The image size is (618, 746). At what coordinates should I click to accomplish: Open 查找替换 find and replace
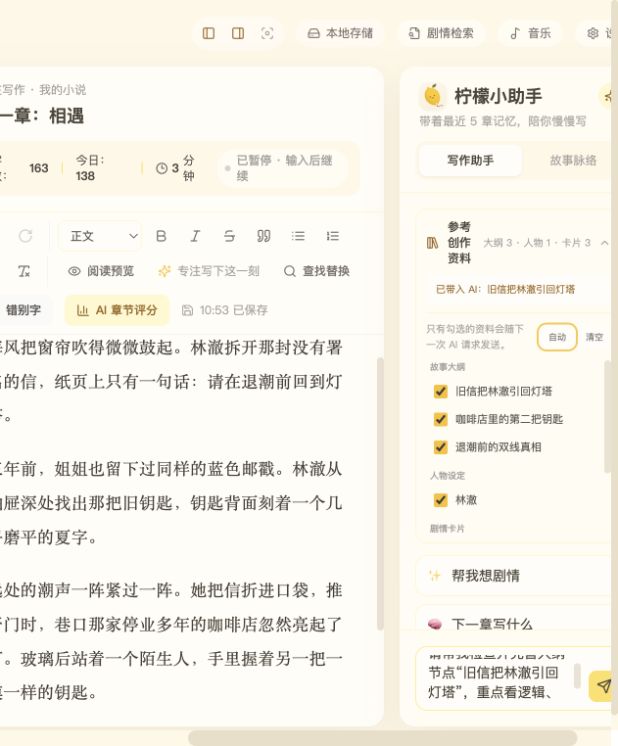point(317,271)
